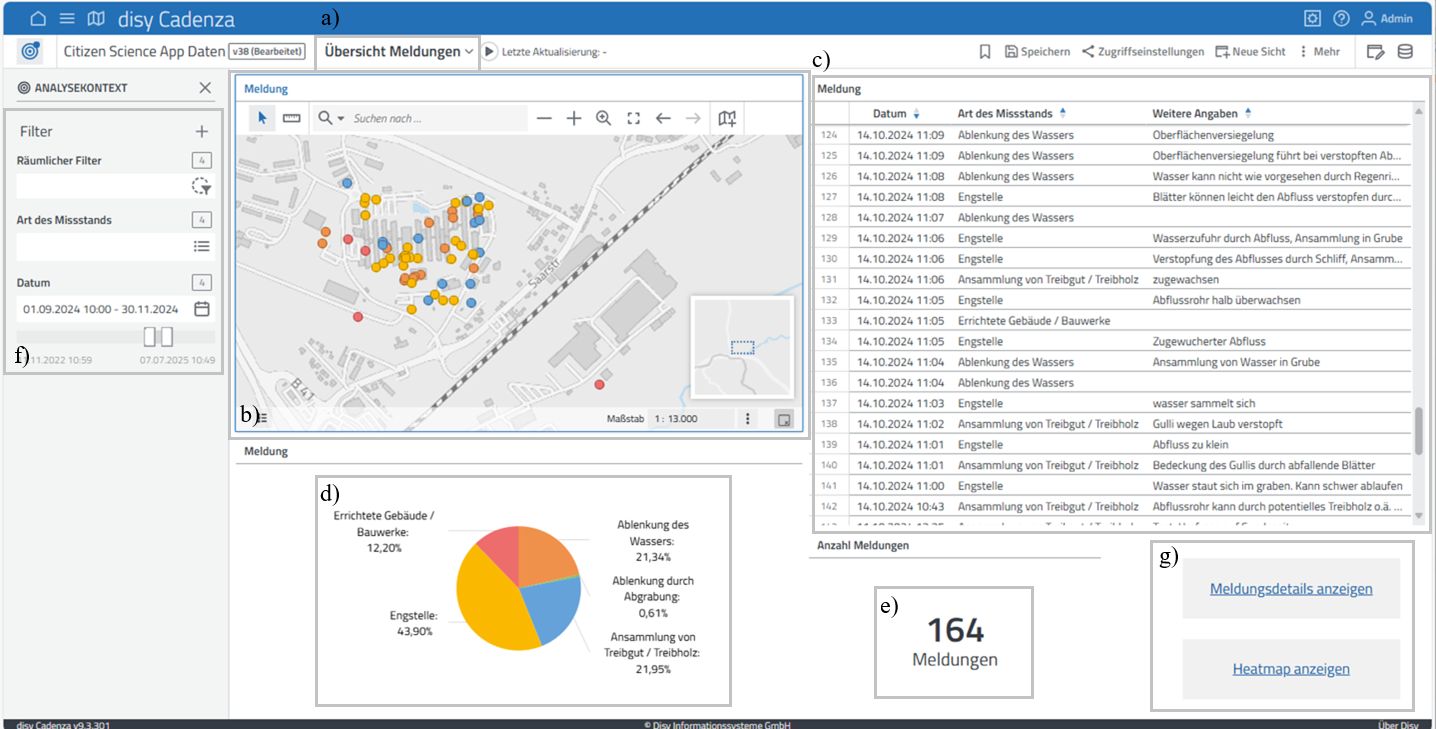Viewport: 1436px width, 729px height.
Task: Toggle the Analysekontext panel target icon
Action: [30, 51]
